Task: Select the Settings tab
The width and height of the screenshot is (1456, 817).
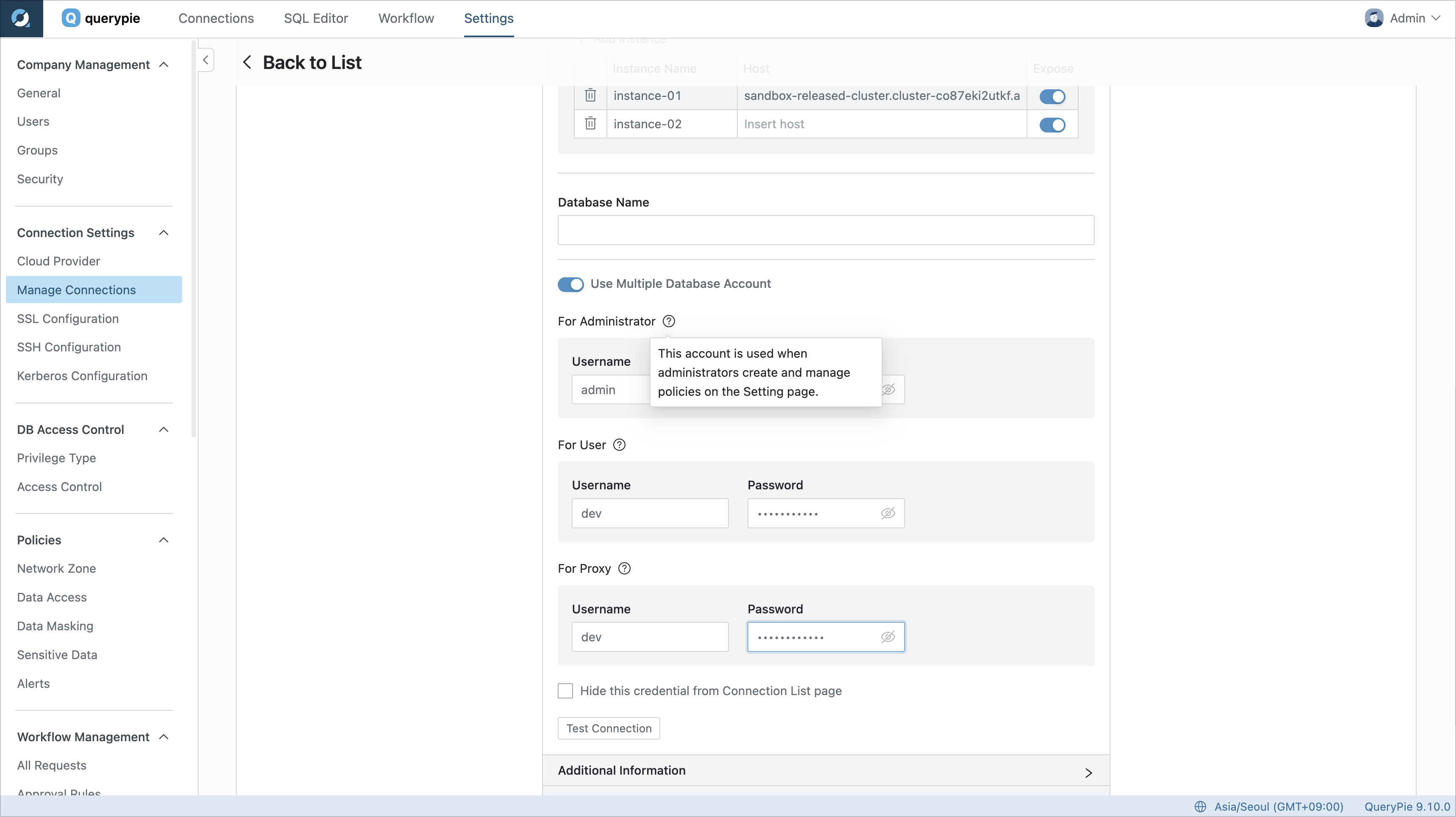Action: pos(488,18)
